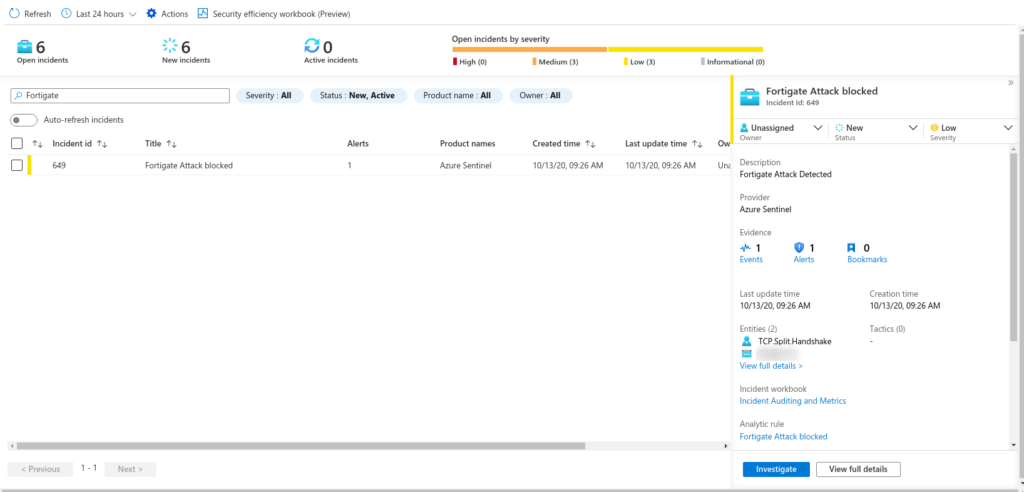Open Product name : All filter
The width and height of the screenshot is (1024, 492).
(458, 95)
